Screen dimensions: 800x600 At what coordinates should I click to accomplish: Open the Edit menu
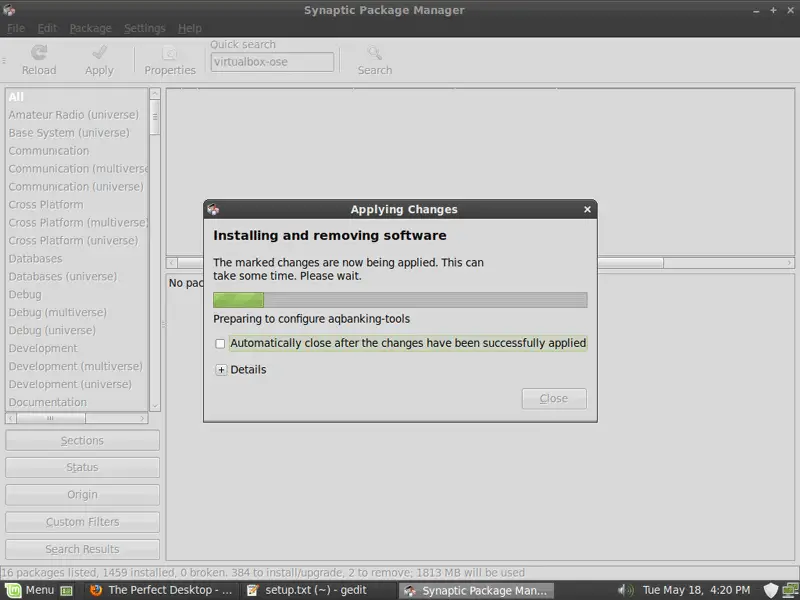point(47,28)
